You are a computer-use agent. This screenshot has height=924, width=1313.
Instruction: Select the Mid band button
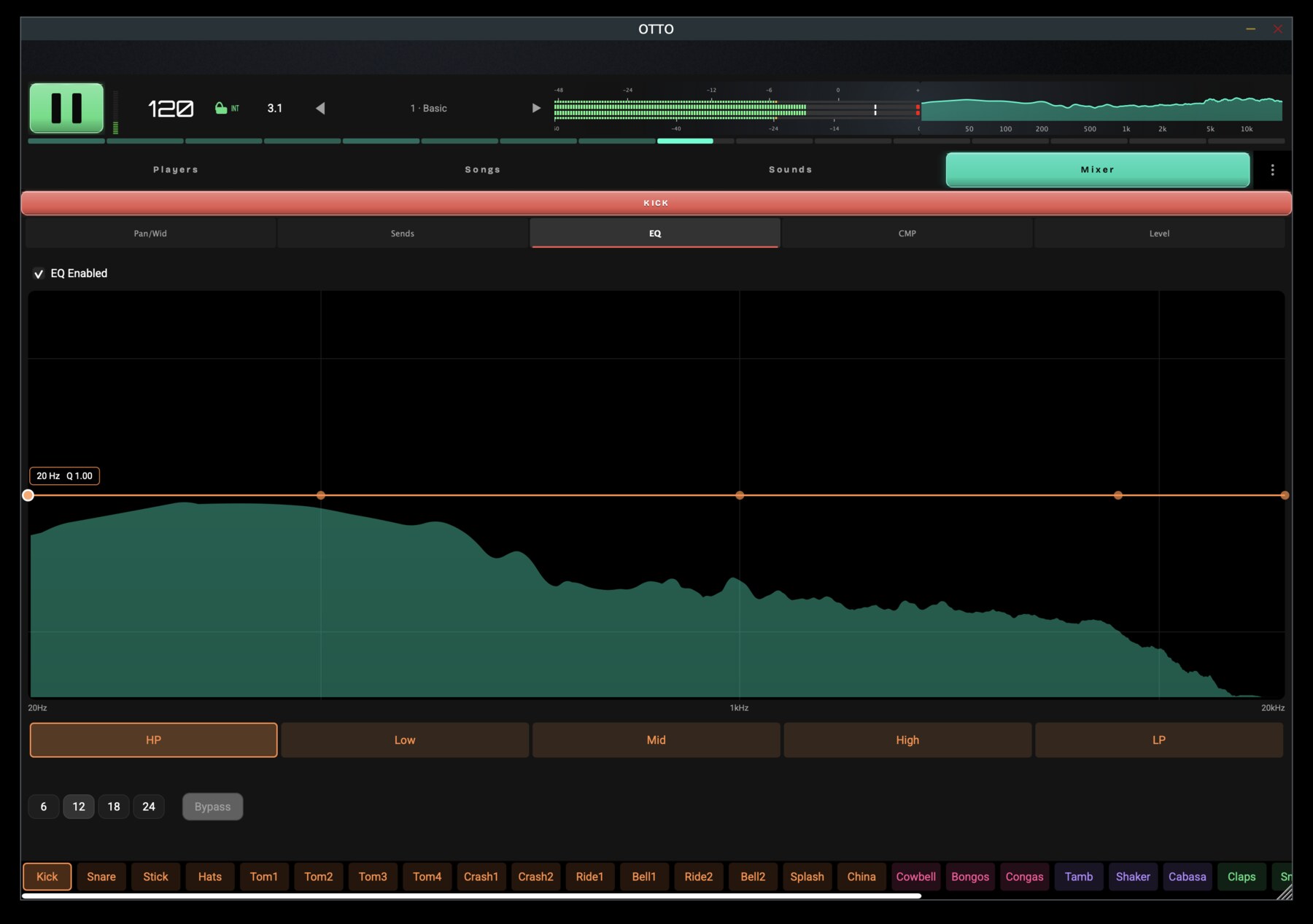656,740
